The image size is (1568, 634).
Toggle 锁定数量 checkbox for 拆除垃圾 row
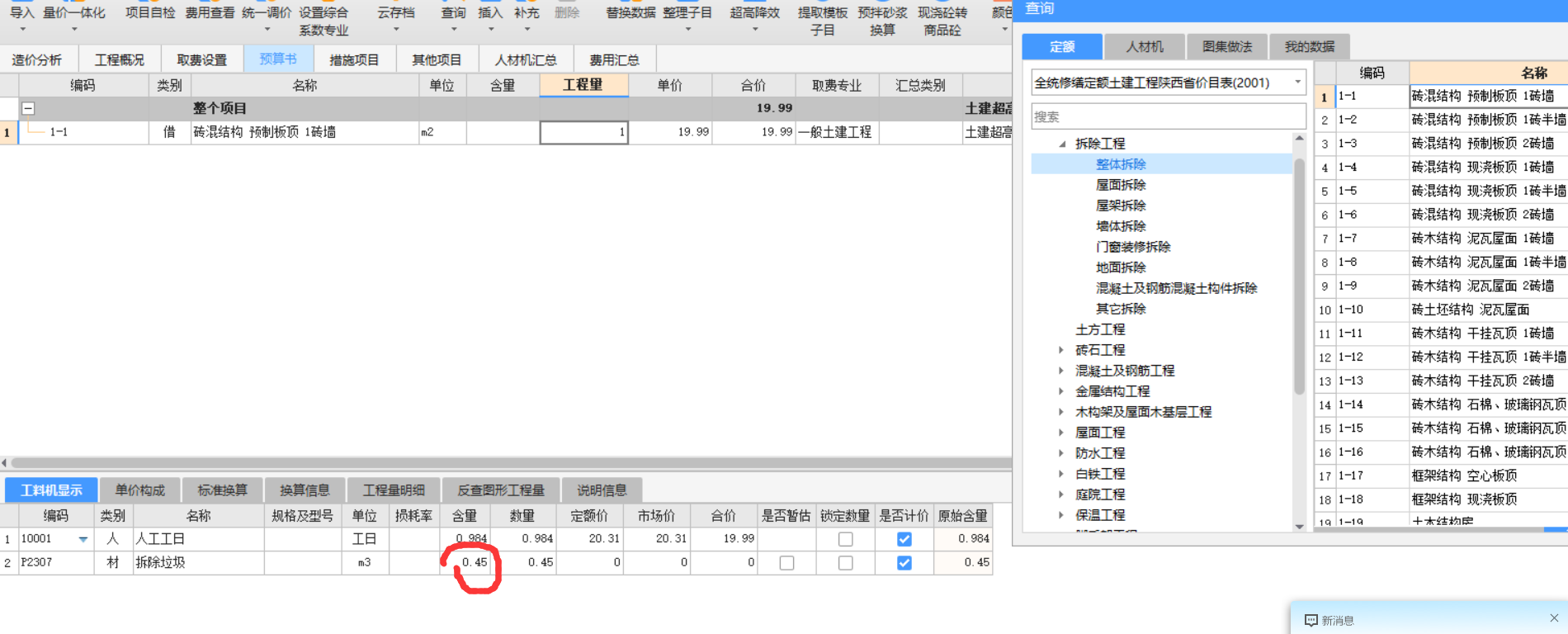tap(845, 563)
